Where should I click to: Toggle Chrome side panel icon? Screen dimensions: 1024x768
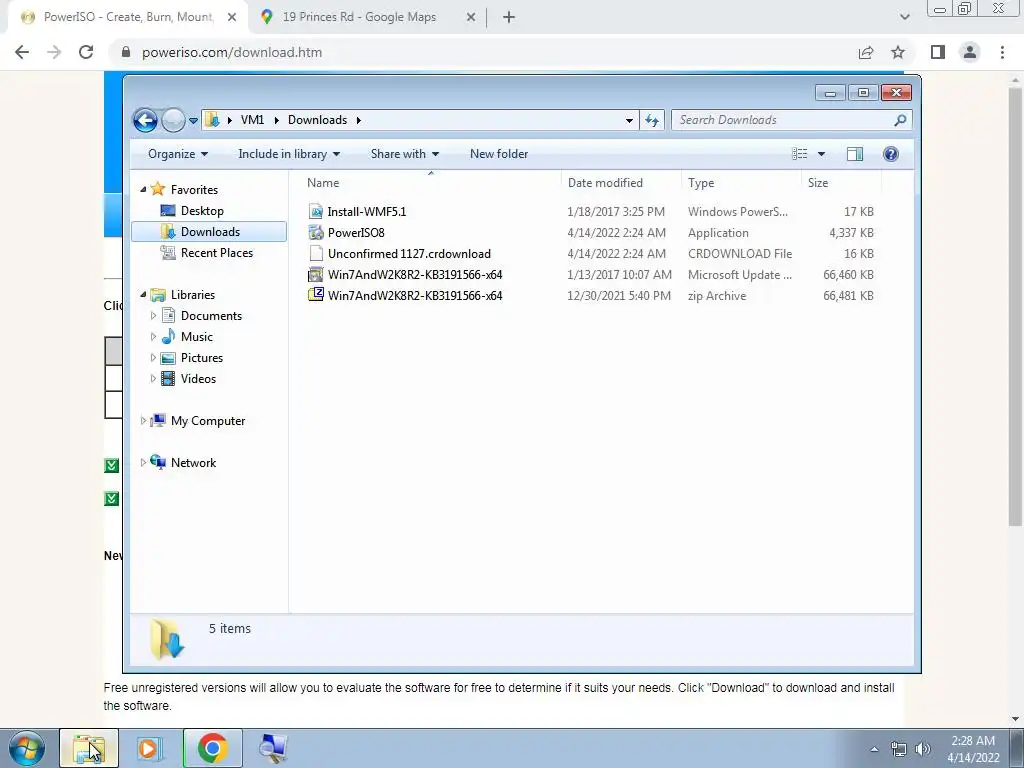pyautogui.click(x=938, y=52)
